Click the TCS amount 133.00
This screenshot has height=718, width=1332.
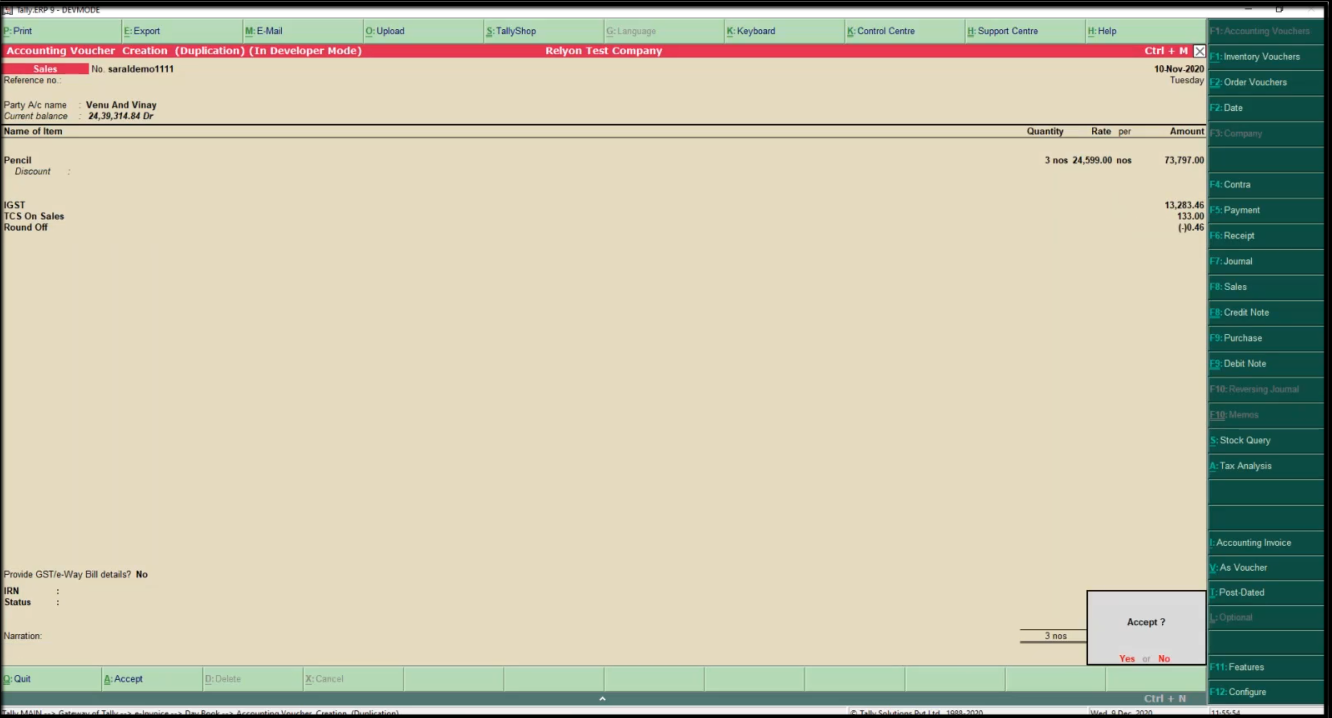[x=1190, y=216]
